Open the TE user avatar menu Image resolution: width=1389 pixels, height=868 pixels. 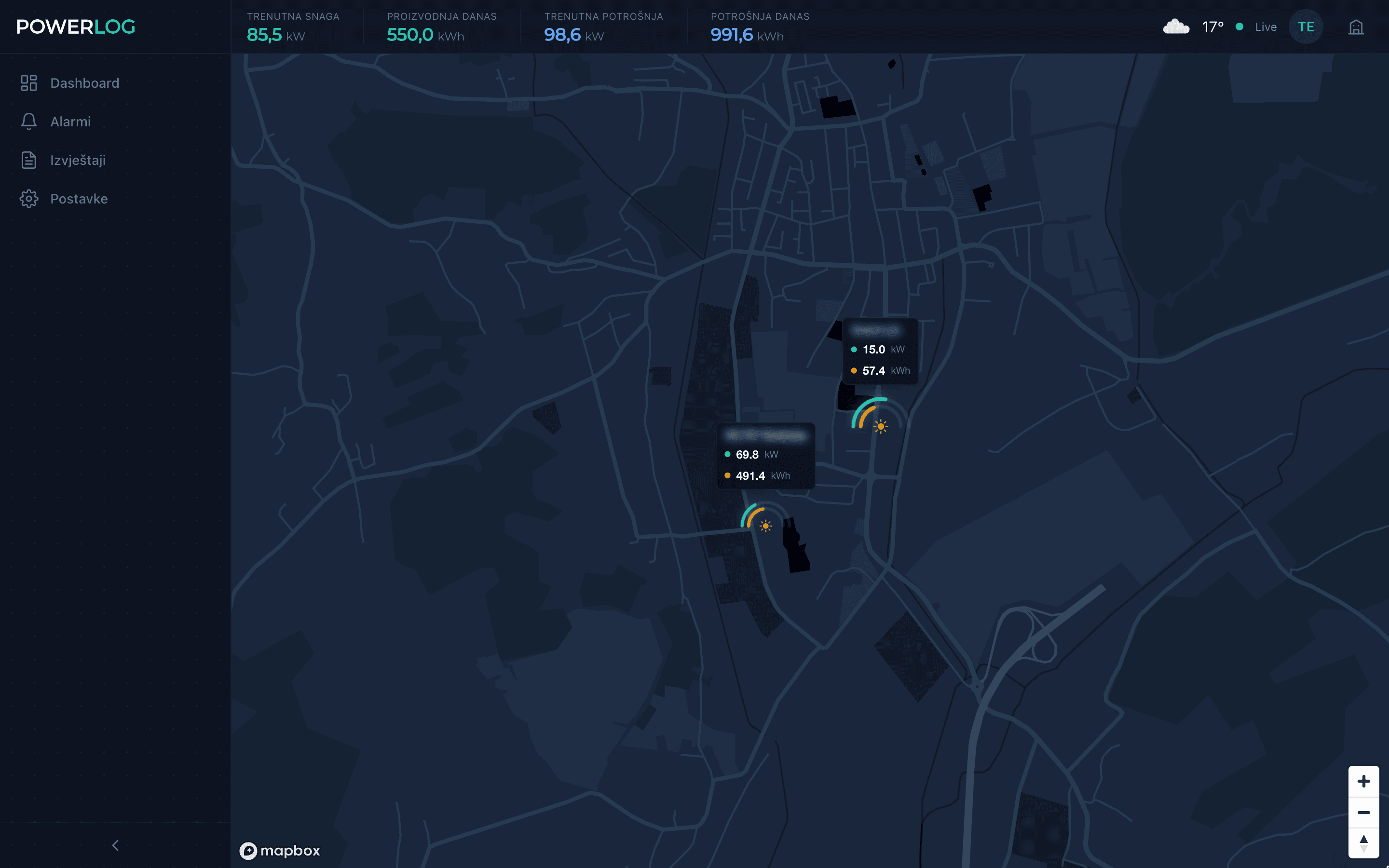[1306, 27]
